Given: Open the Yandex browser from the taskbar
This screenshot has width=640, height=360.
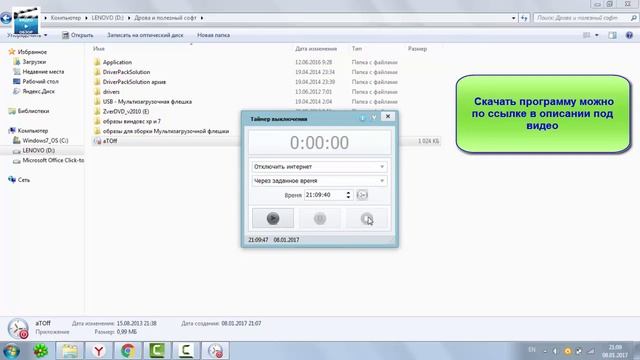Looking at the screenshot, I should click(x=98, y=351).
